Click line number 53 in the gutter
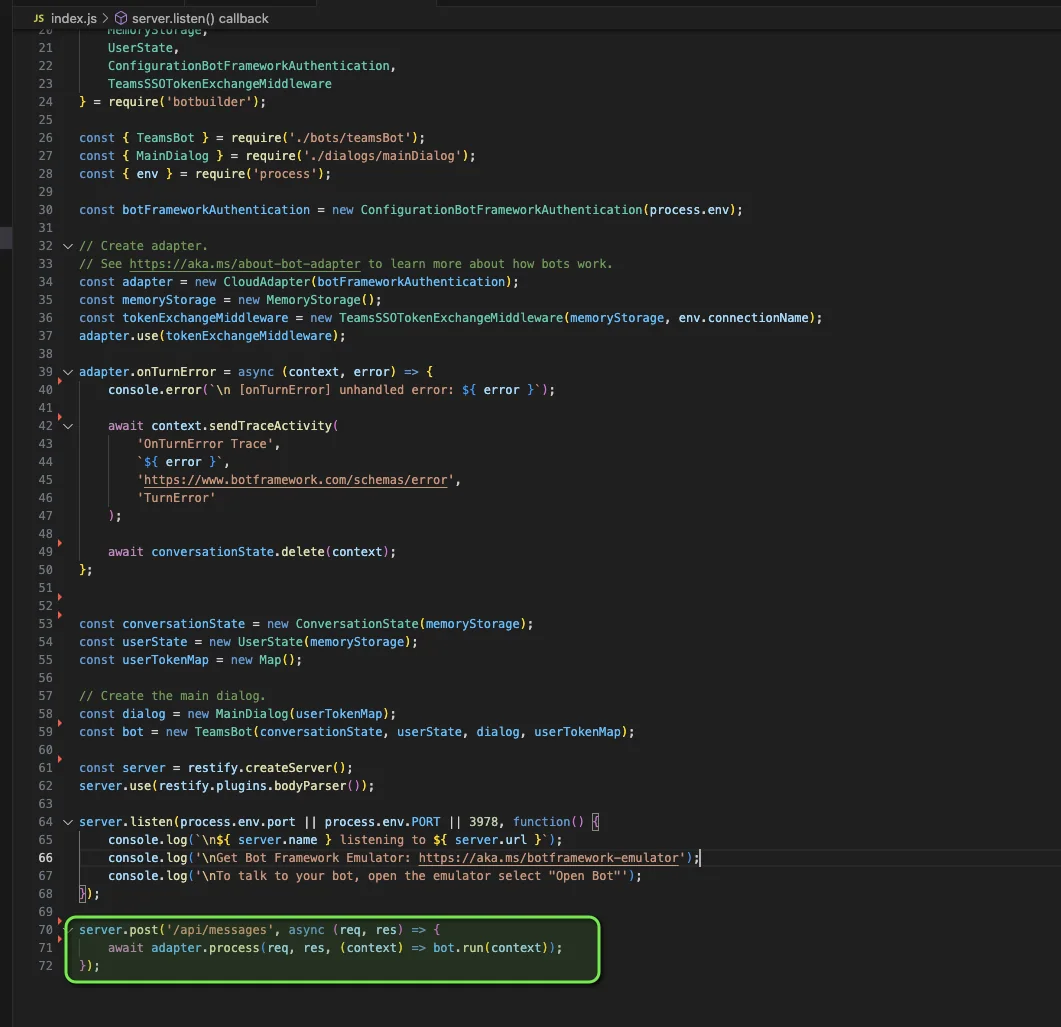The image size is (1061, 1027). [x=45, y=624]
